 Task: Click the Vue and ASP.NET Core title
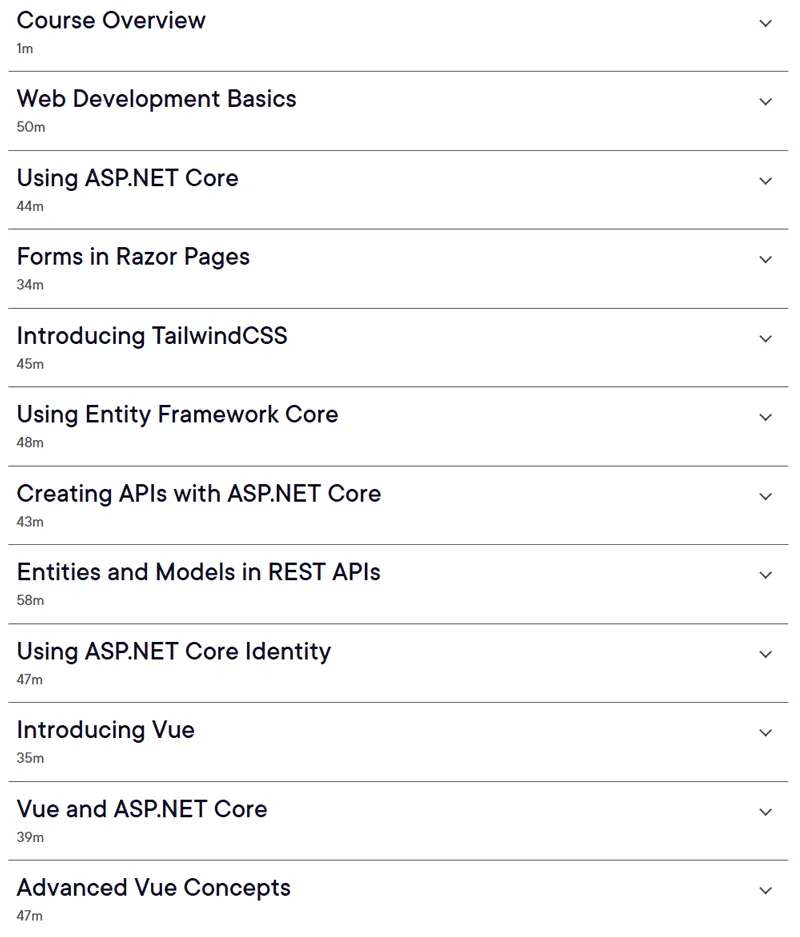tap(142, 809)
